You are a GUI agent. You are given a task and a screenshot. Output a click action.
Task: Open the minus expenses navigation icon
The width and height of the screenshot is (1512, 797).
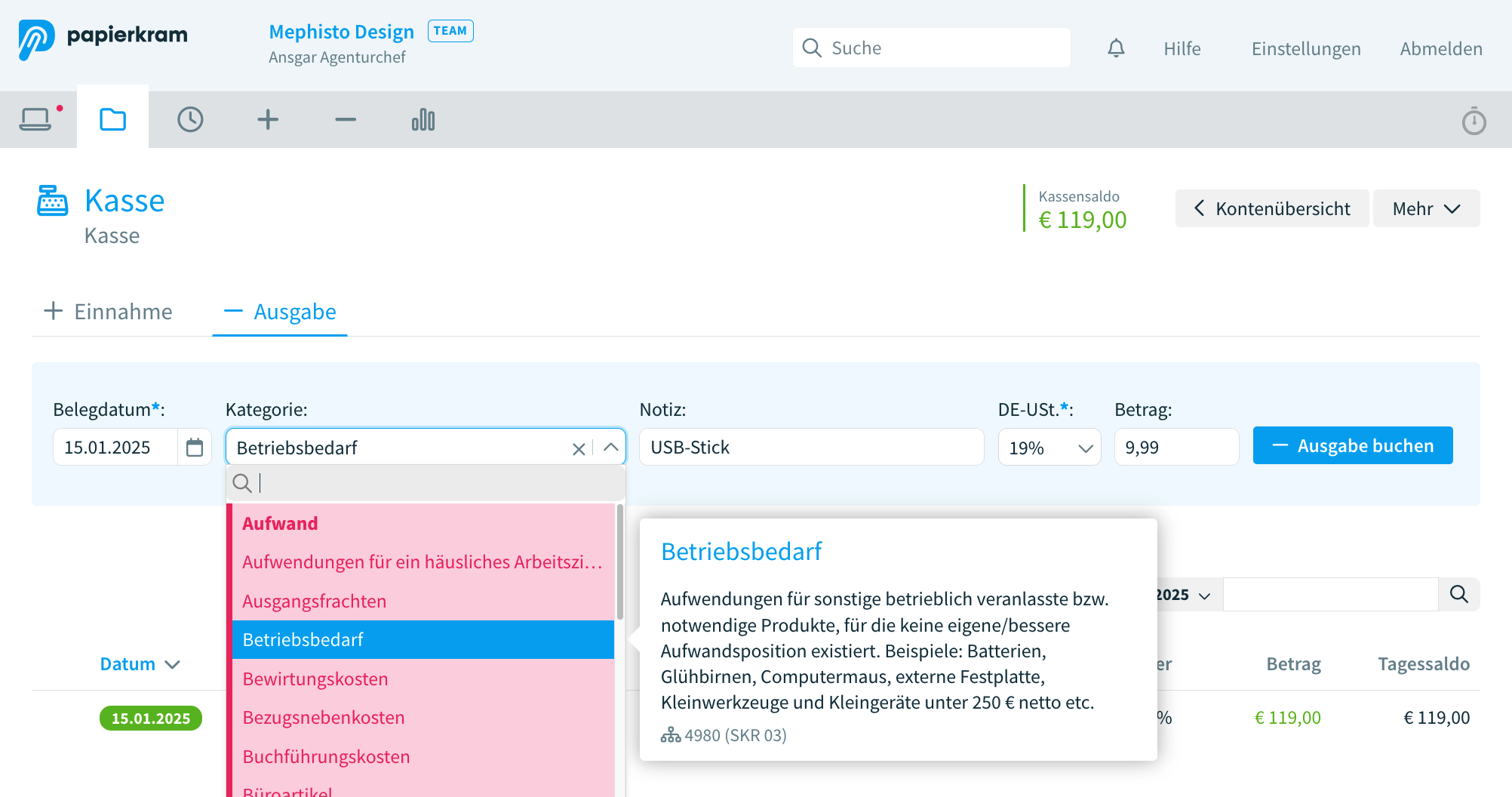(x=346, y=119)
